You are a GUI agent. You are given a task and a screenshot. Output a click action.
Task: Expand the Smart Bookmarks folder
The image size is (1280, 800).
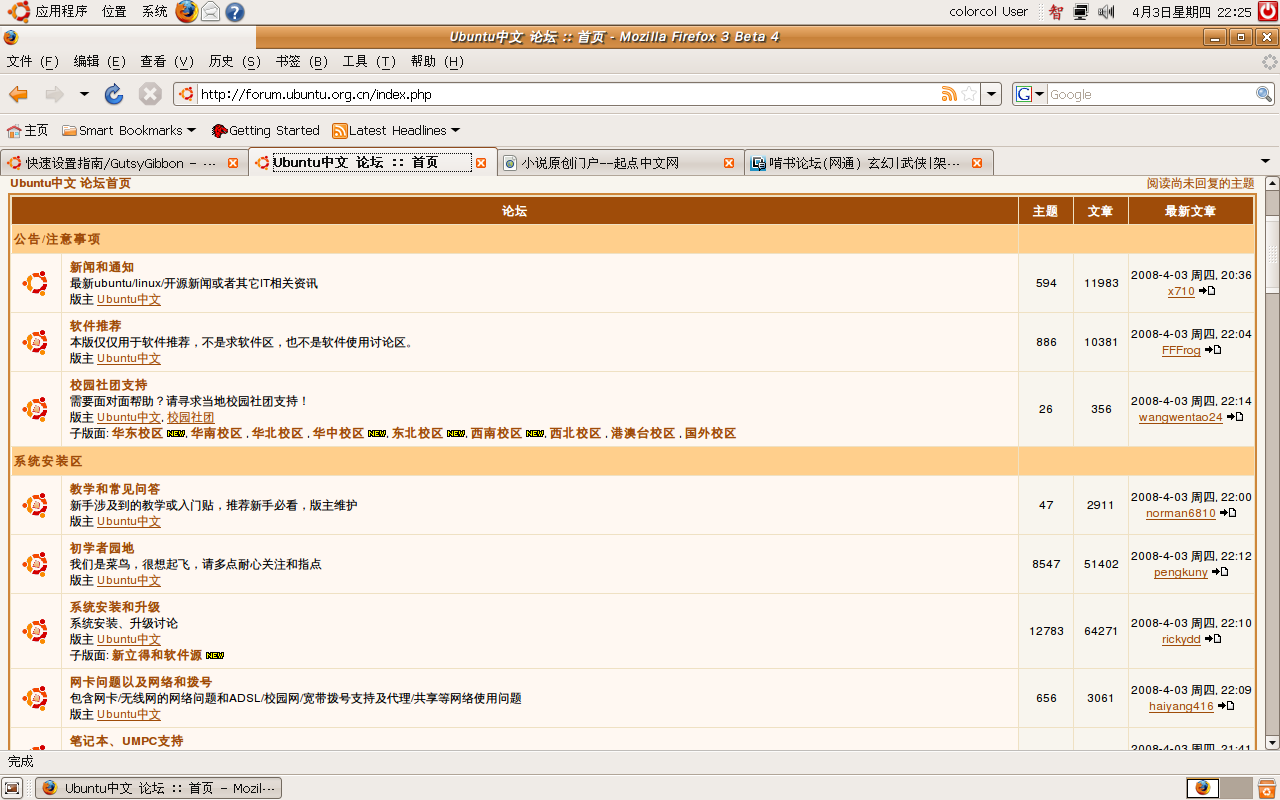click(x=128, y=130)
